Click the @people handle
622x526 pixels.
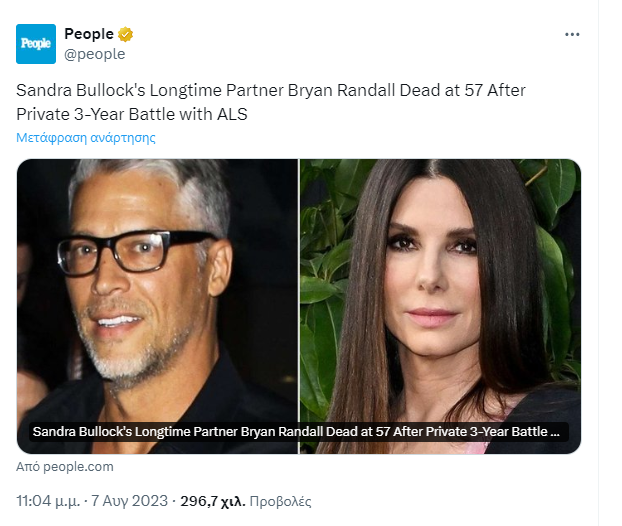pos(95,54)
